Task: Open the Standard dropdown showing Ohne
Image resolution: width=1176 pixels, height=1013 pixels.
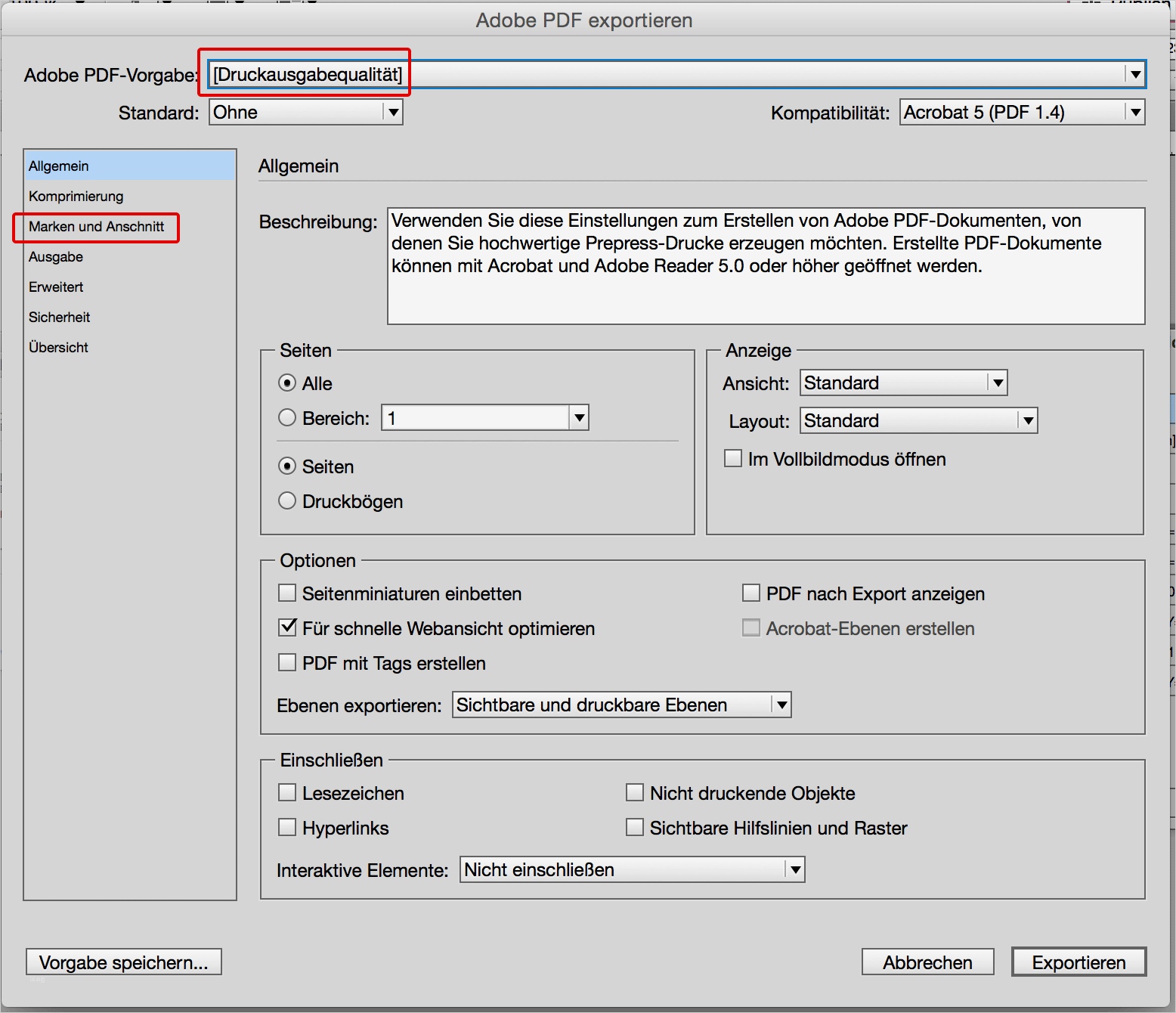Action: coord(391,112)
